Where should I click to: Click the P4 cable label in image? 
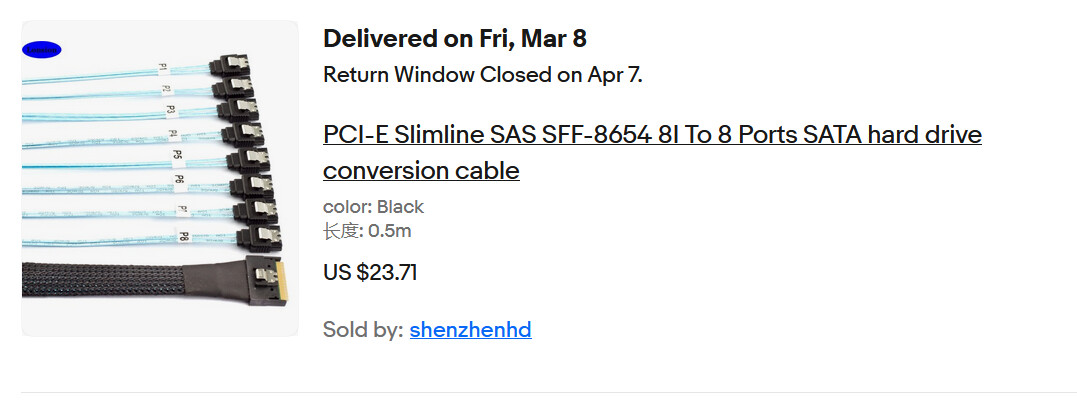point(174,133)
